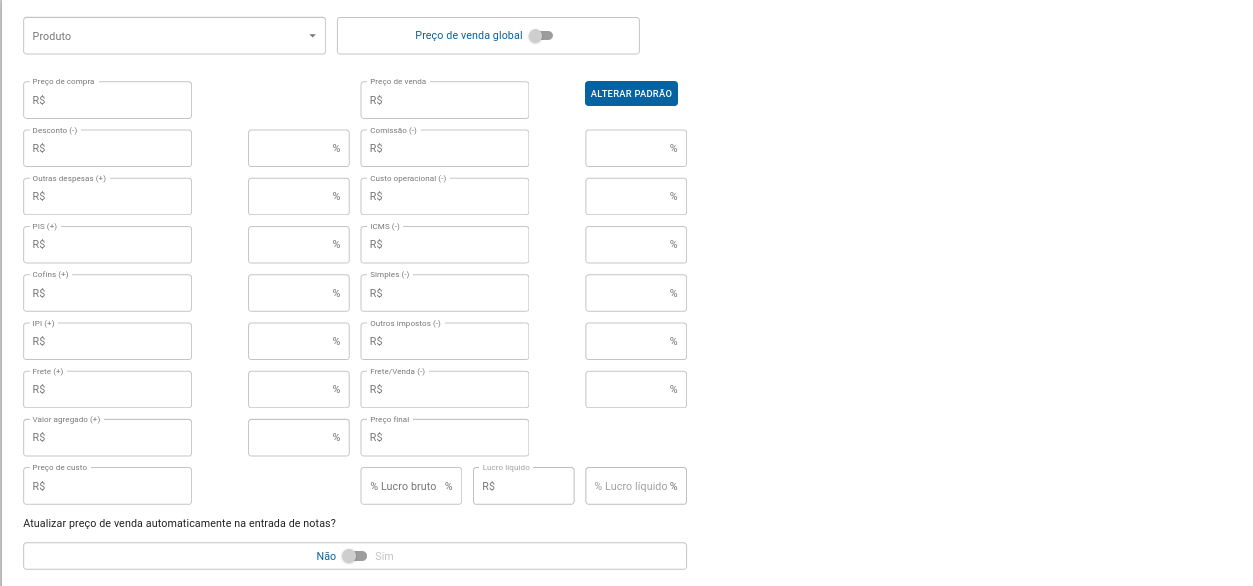
Task: Click the Desconto (-) value field
Action: (x=107, y=148)
